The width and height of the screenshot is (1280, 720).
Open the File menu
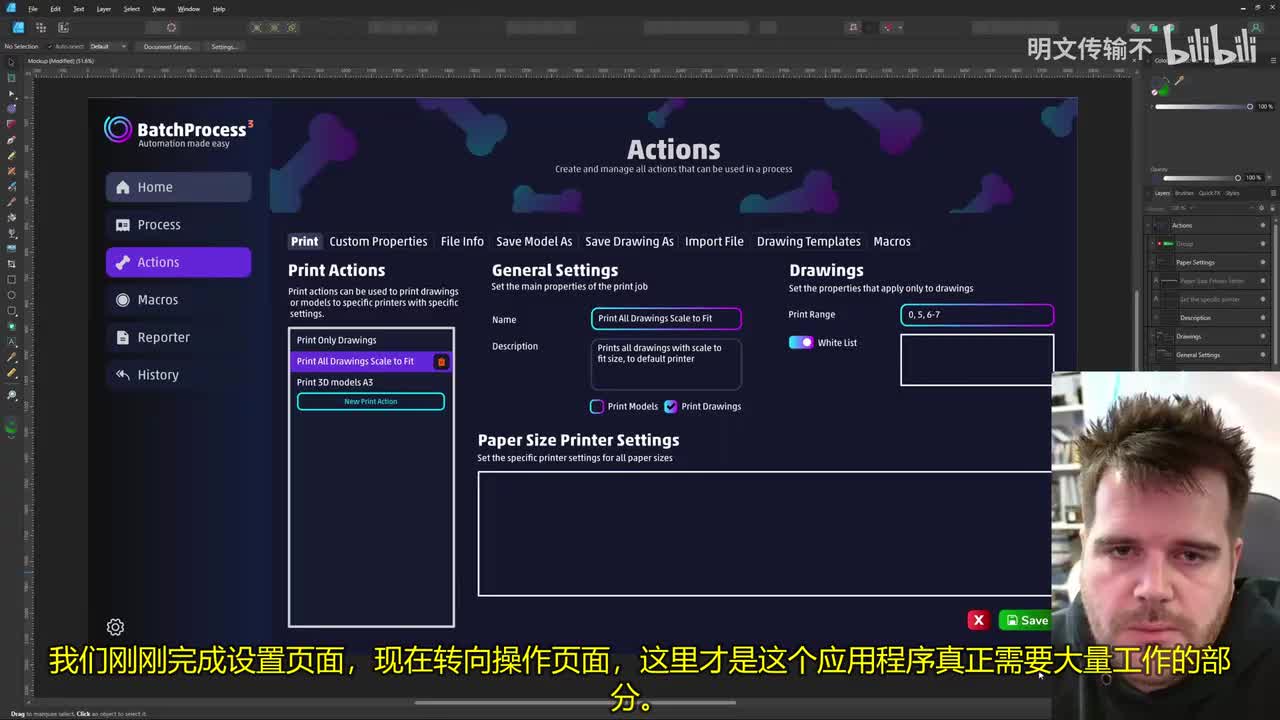click(x=33, y=9)
